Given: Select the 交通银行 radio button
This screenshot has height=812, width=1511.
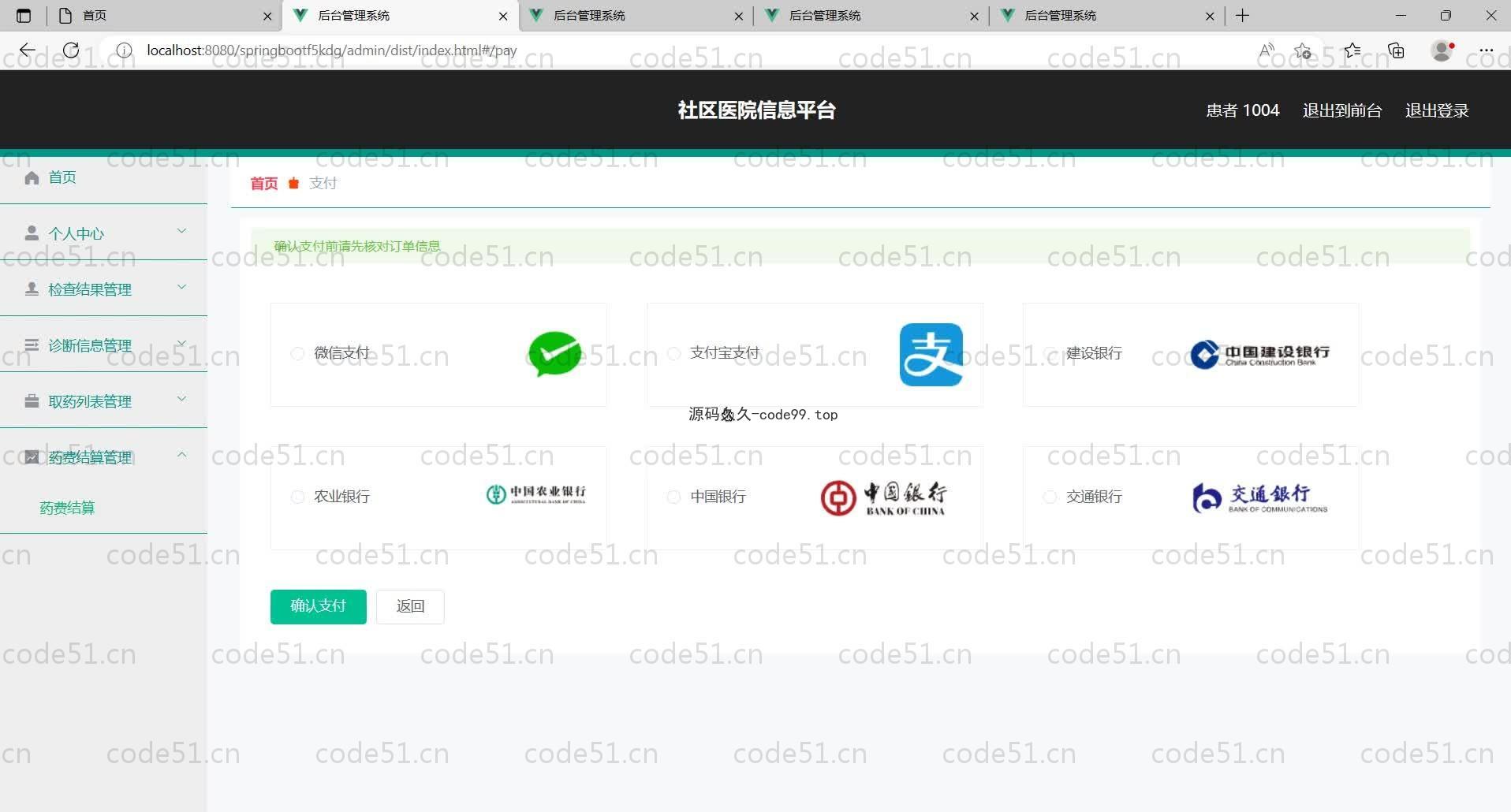Looking at the screenshot, I should click(1050, 497).
